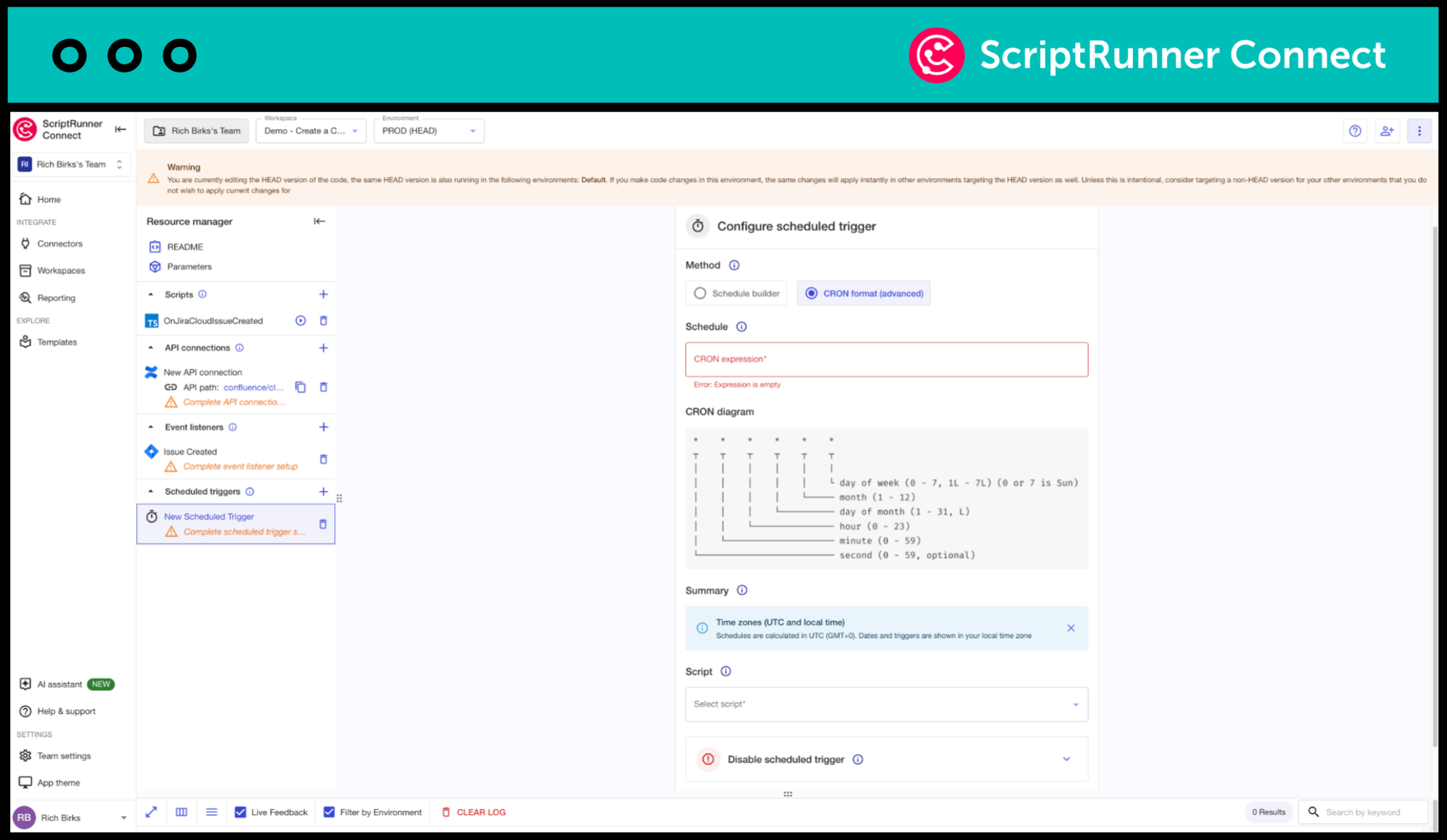Viewport: 1447px width, 840px height.
Task: Dismiss the Time zones info banner
Action: [x=1071, y=628]
